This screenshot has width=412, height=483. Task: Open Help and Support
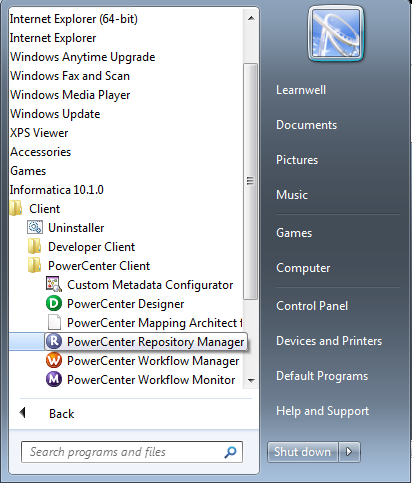[322, 411]
